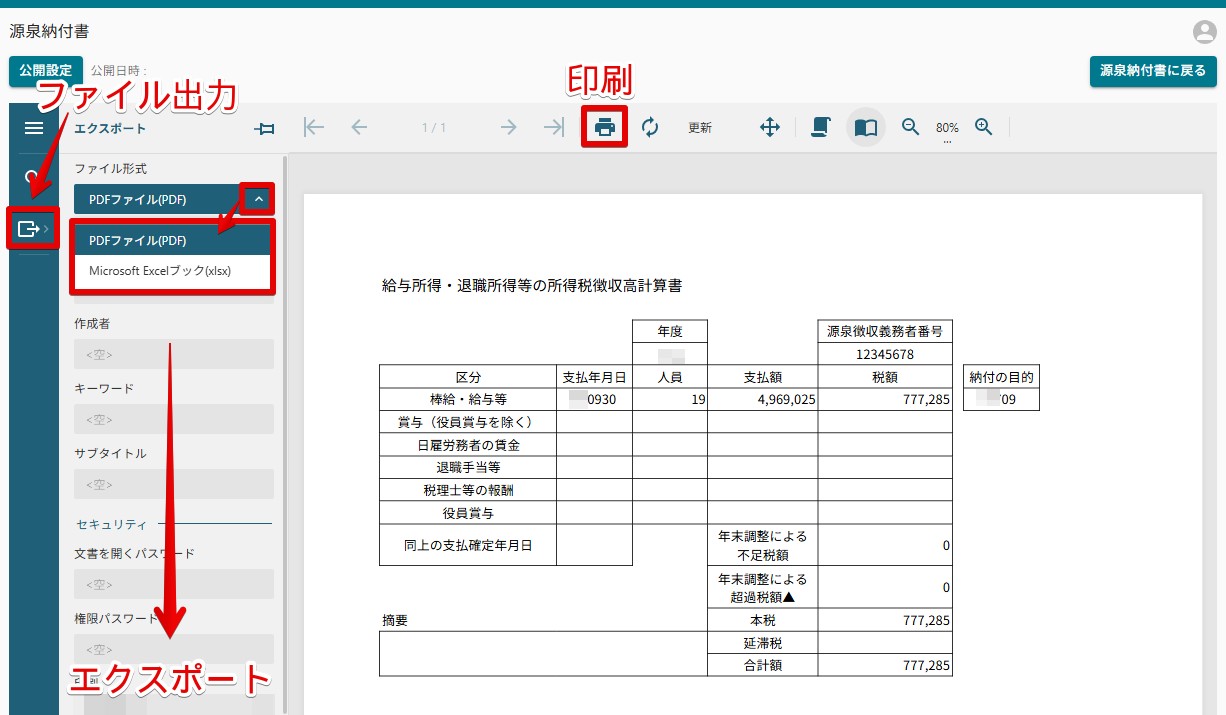This screenshot has height=715, width=1226.
Task: Click the 更新 label in the toolbar
Action: [x=700, y=128]
